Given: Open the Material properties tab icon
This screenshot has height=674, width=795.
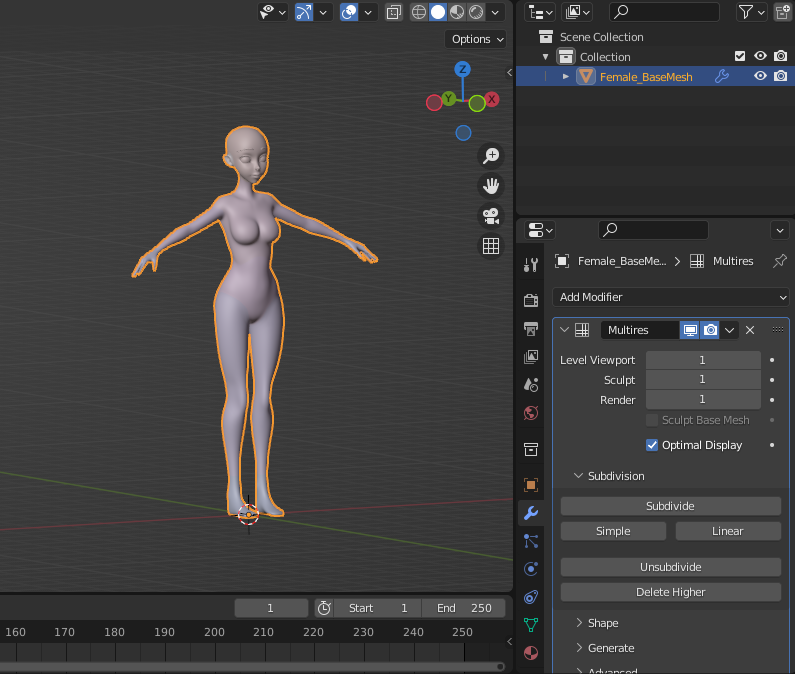Looking at the screenshot, I should (531, 653).
